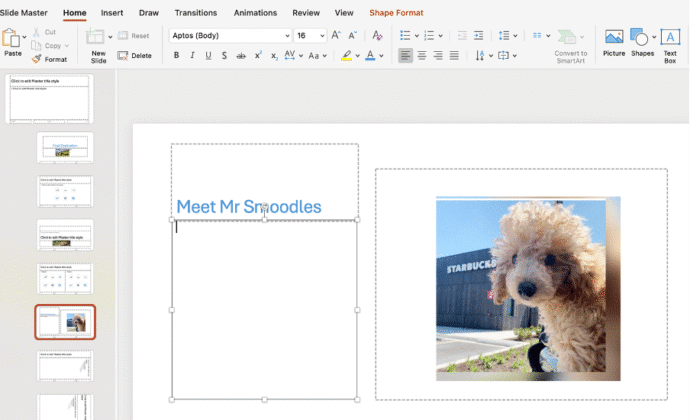690x420 pixels.
Task: Click the Delete button
Action: point(135,56)
